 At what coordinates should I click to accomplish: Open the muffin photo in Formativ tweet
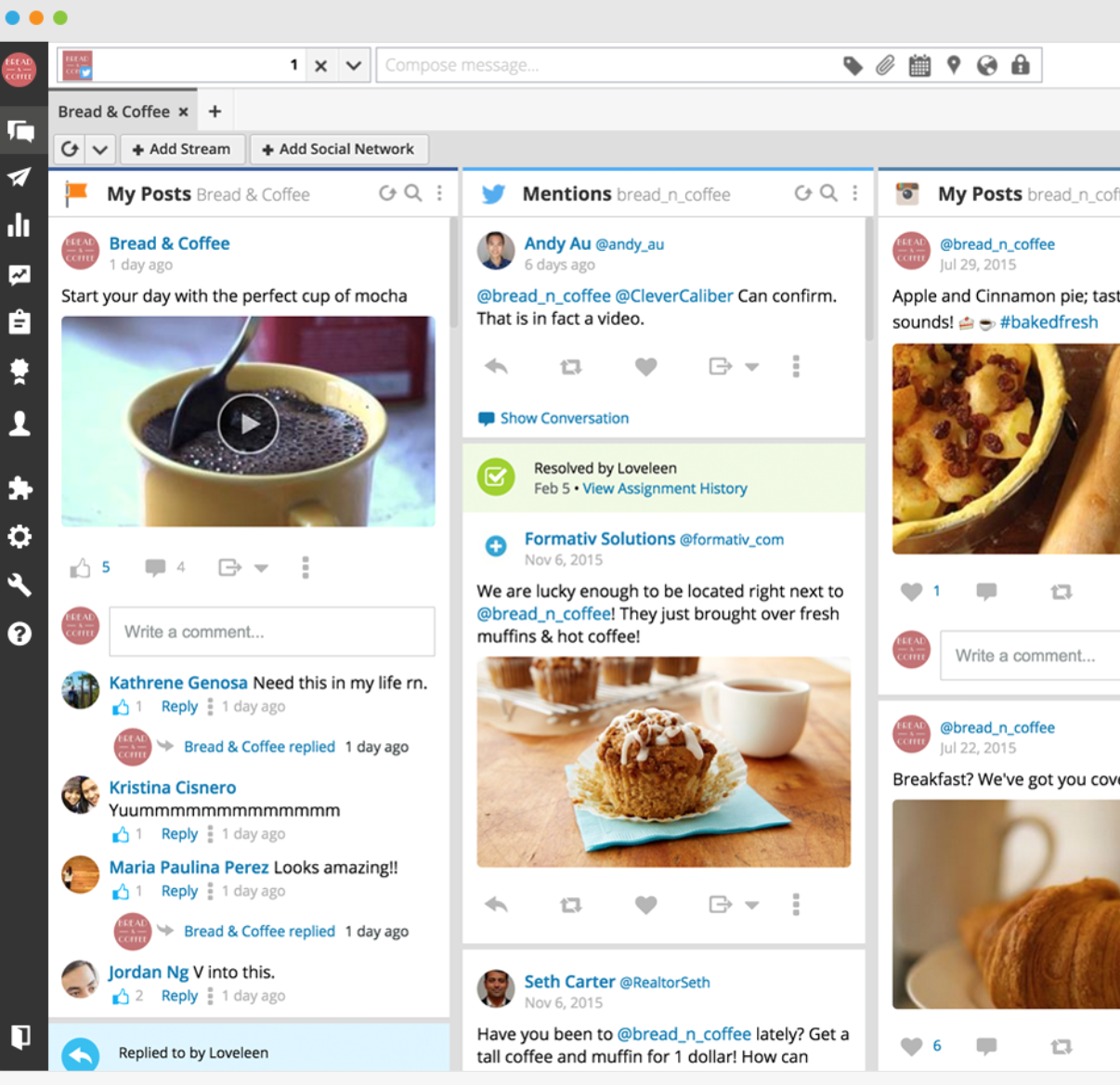(x=664, y=762)
